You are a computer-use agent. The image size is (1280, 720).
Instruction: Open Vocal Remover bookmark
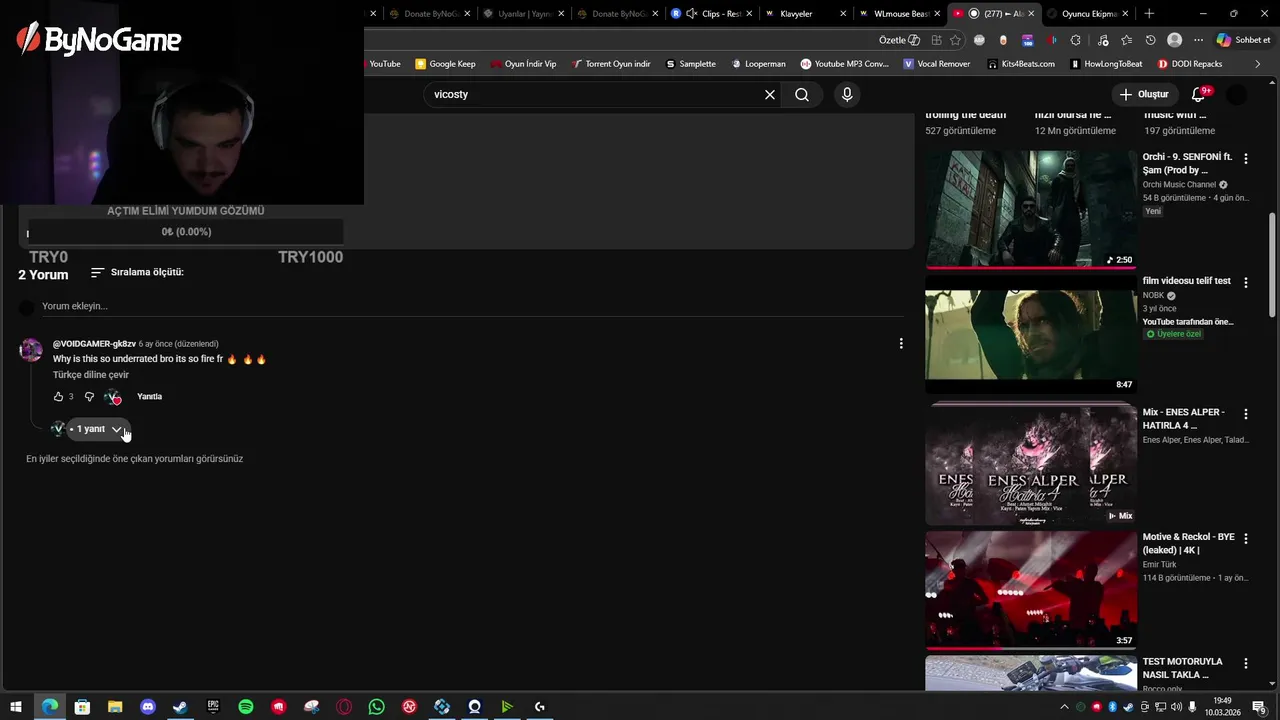point(936,64)
